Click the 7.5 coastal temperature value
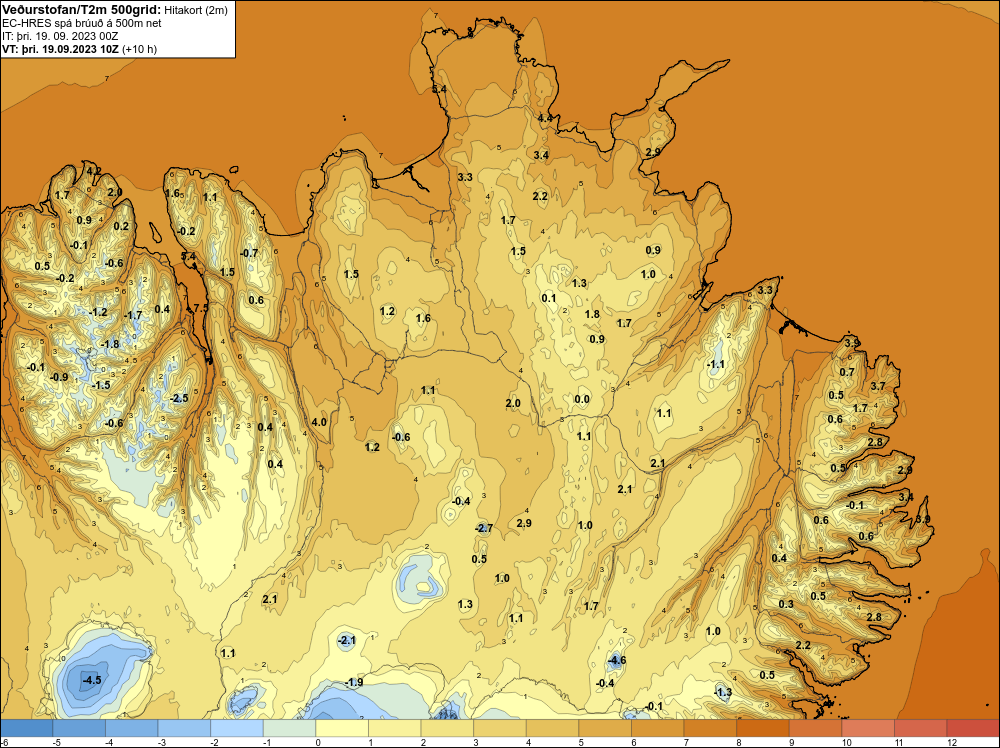1000x748 pixels. click(201, 307)
